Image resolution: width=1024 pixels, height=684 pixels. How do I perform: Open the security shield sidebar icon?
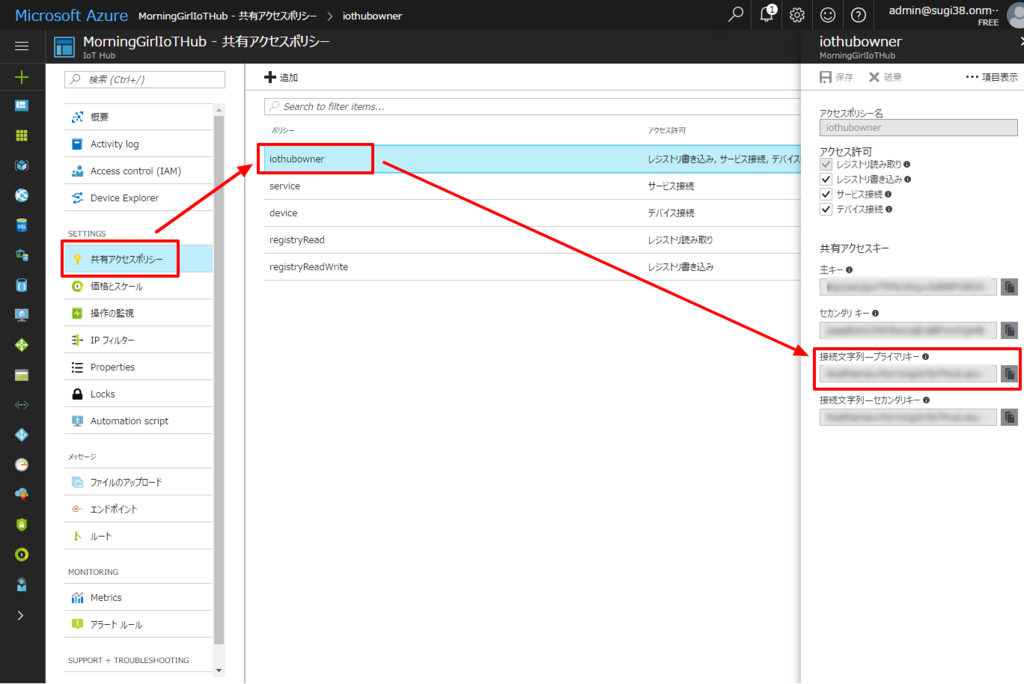tap(22, 525)
